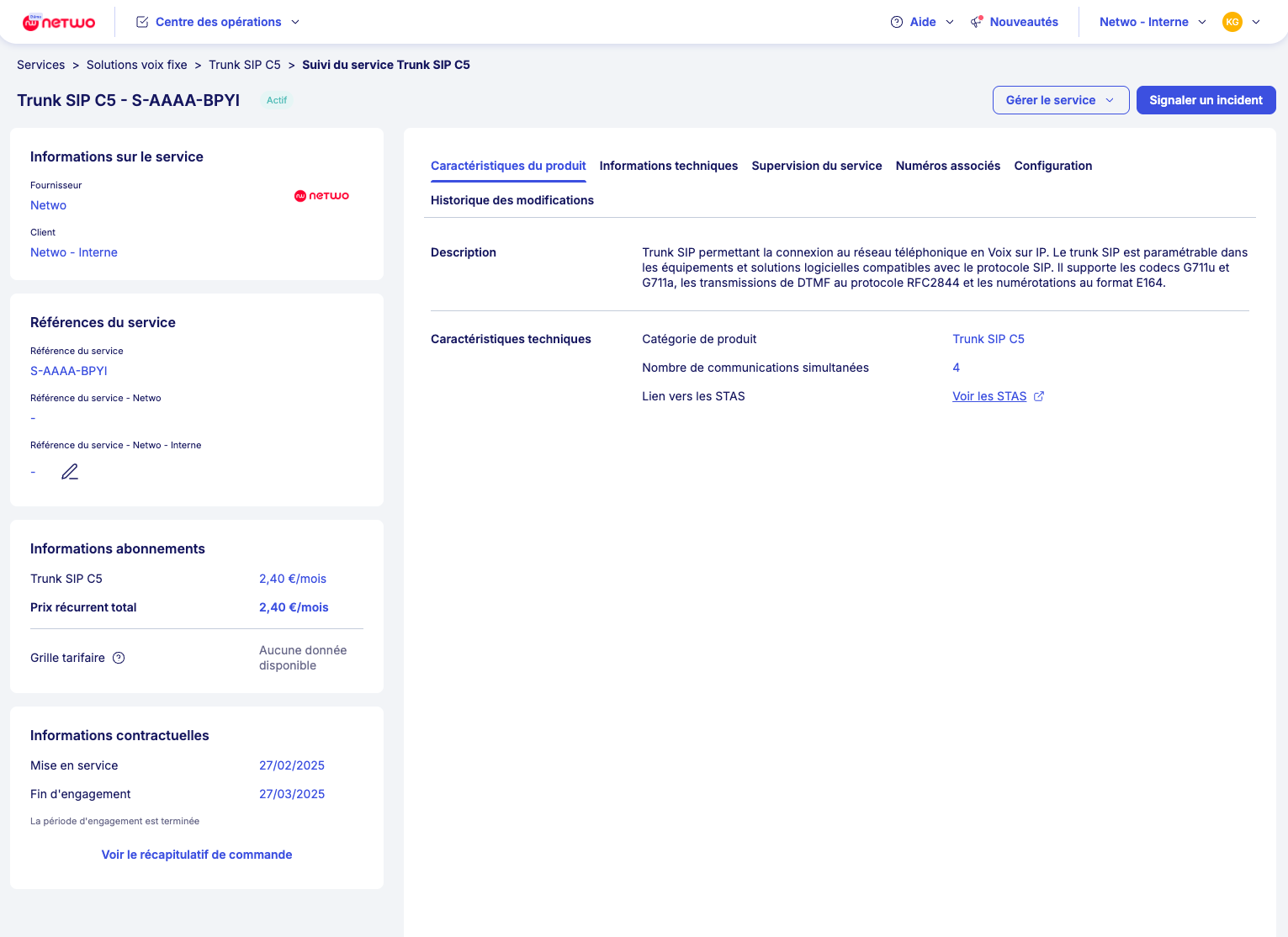Viewport: 1288px width, 937px height.
Task: Click the Grille tarifaire help icon
Action: [119, 658]
